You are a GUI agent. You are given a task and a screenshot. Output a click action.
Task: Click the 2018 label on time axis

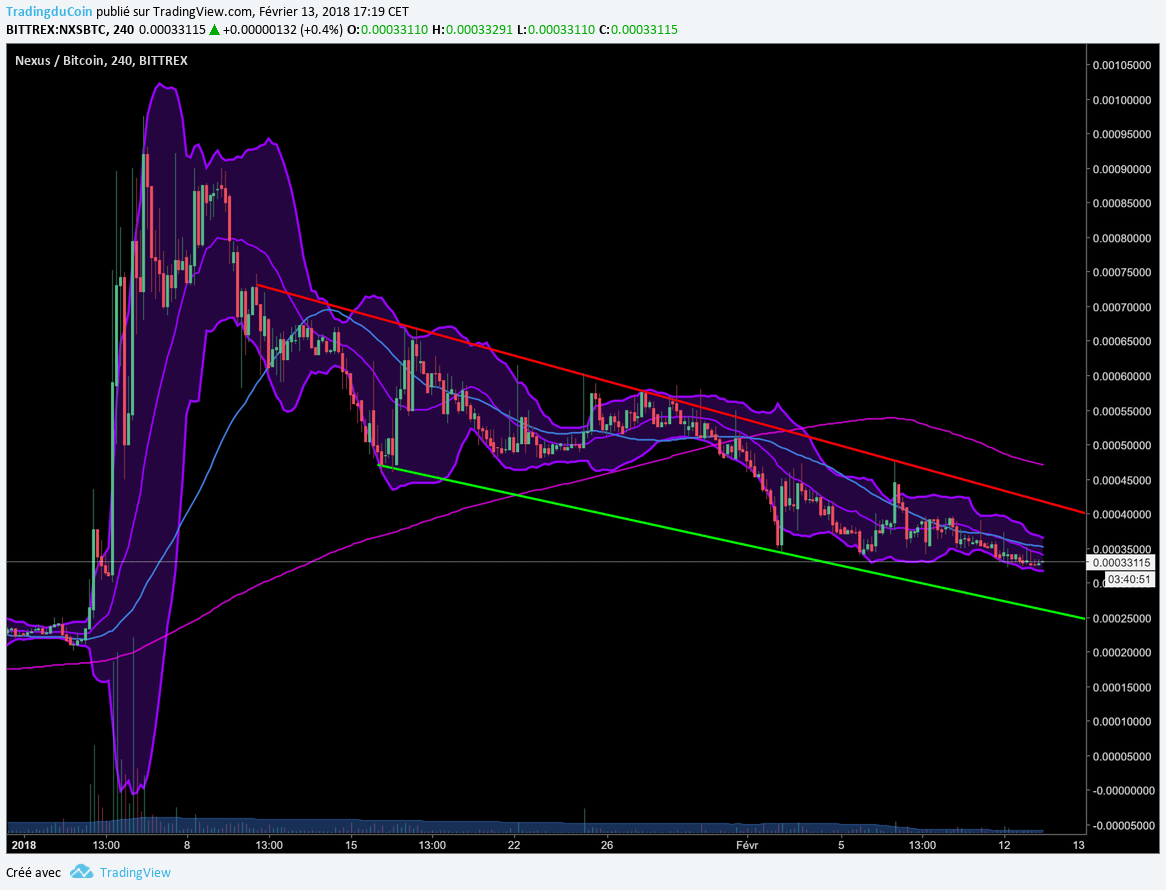point(22,845)
